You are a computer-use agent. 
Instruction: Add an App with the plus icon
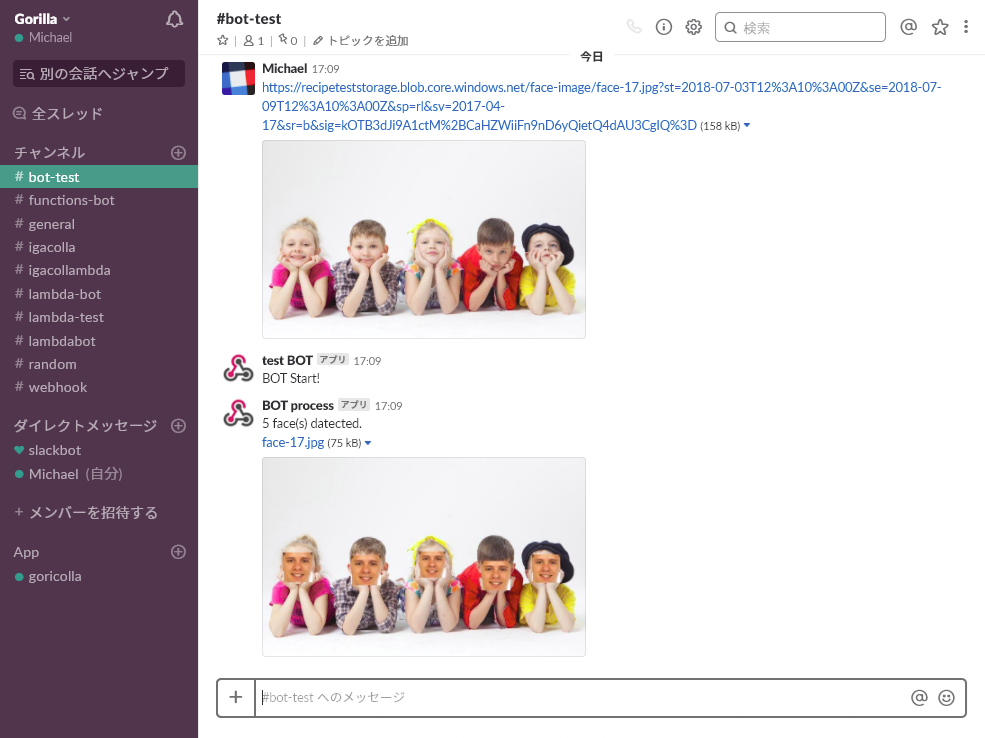(178, 552)
